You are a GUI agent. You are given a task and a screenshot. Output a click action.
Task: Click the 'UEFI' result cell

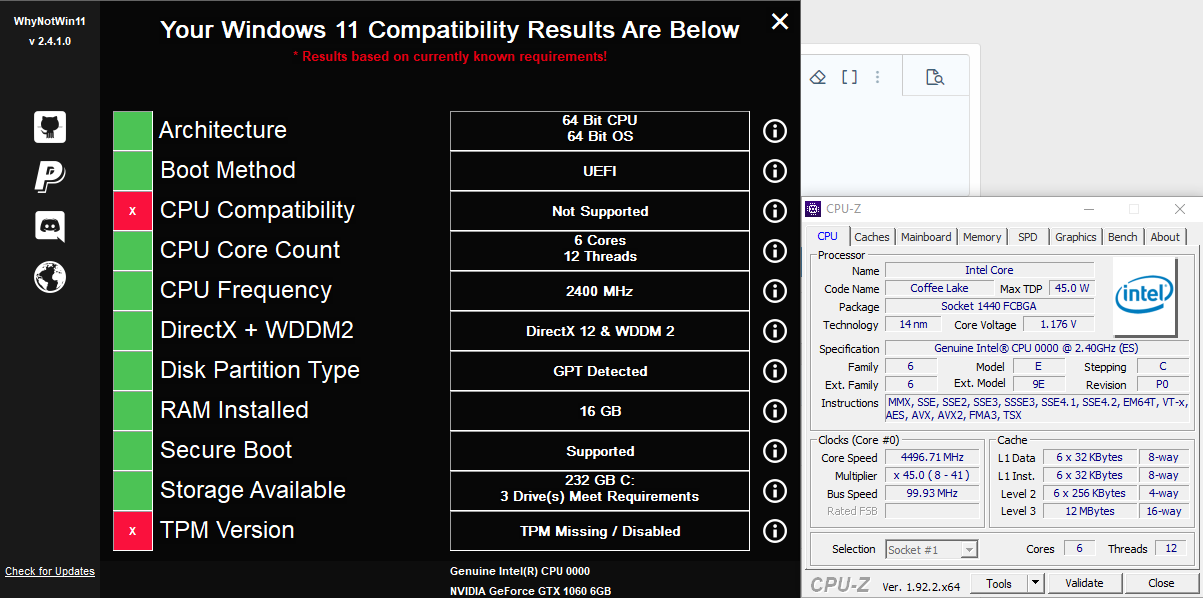tap(600, 171)
